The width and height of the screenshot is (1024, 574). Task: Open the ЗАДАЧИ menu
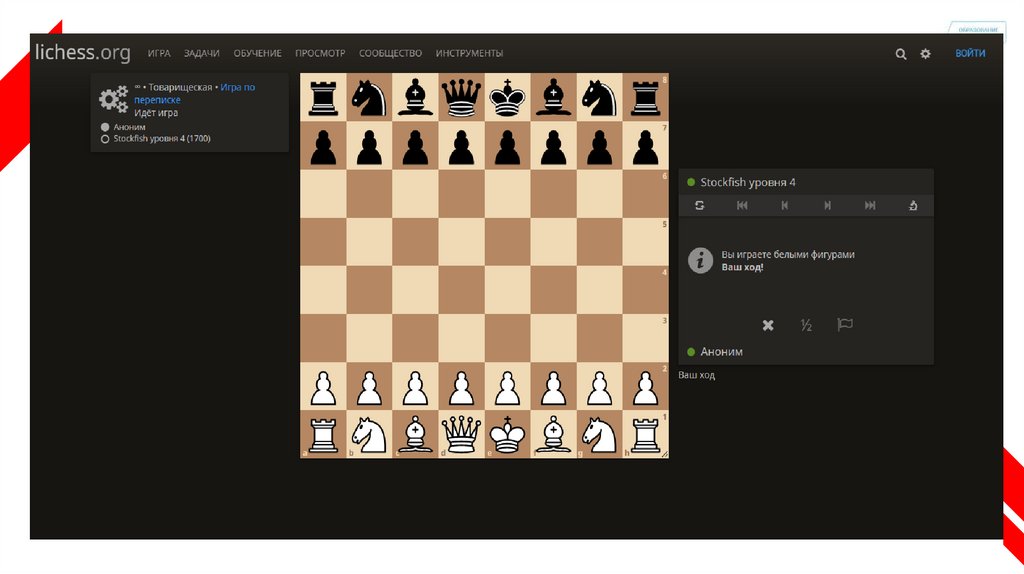(x=201, y=54)
